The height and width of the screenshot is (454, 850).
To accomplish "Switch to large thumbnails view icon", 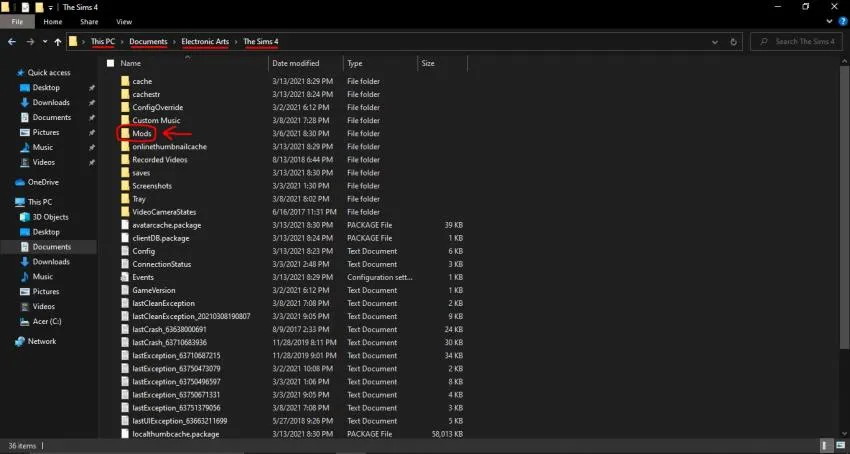I will click(840, 446).
